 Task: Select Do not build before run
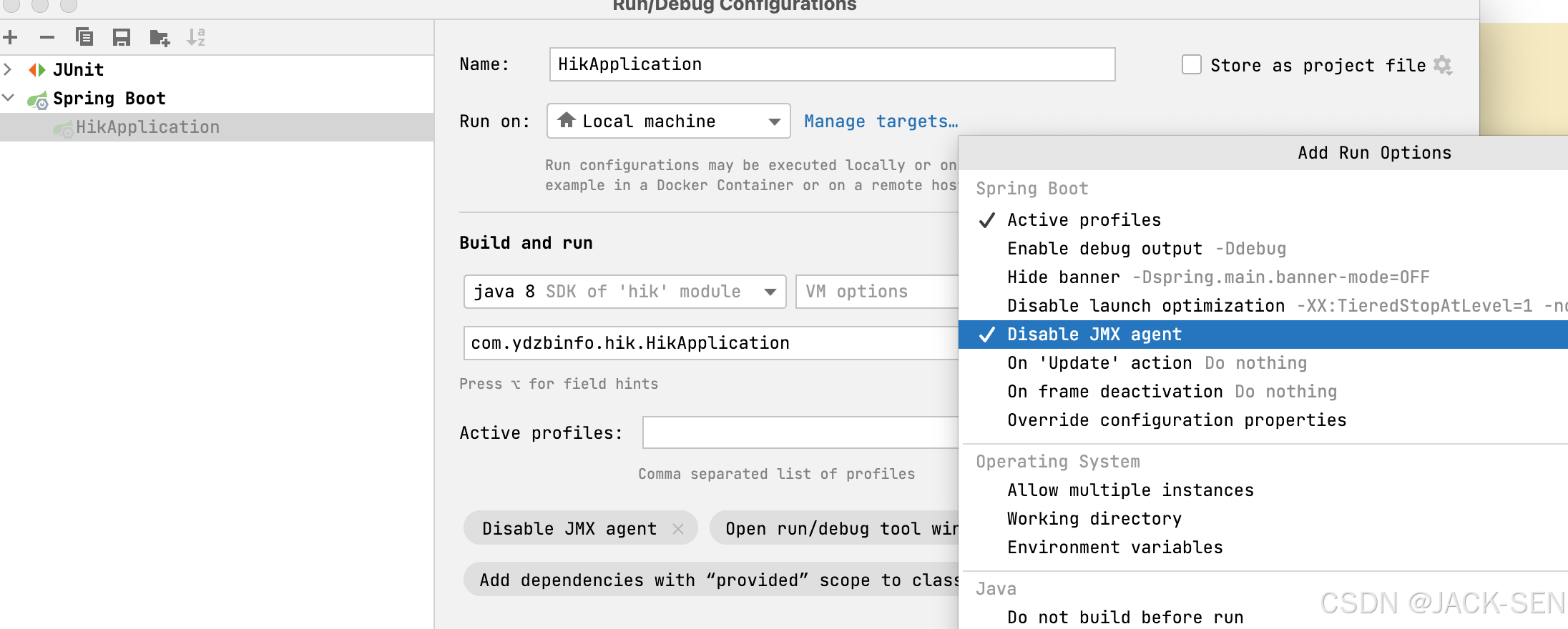1263,617
